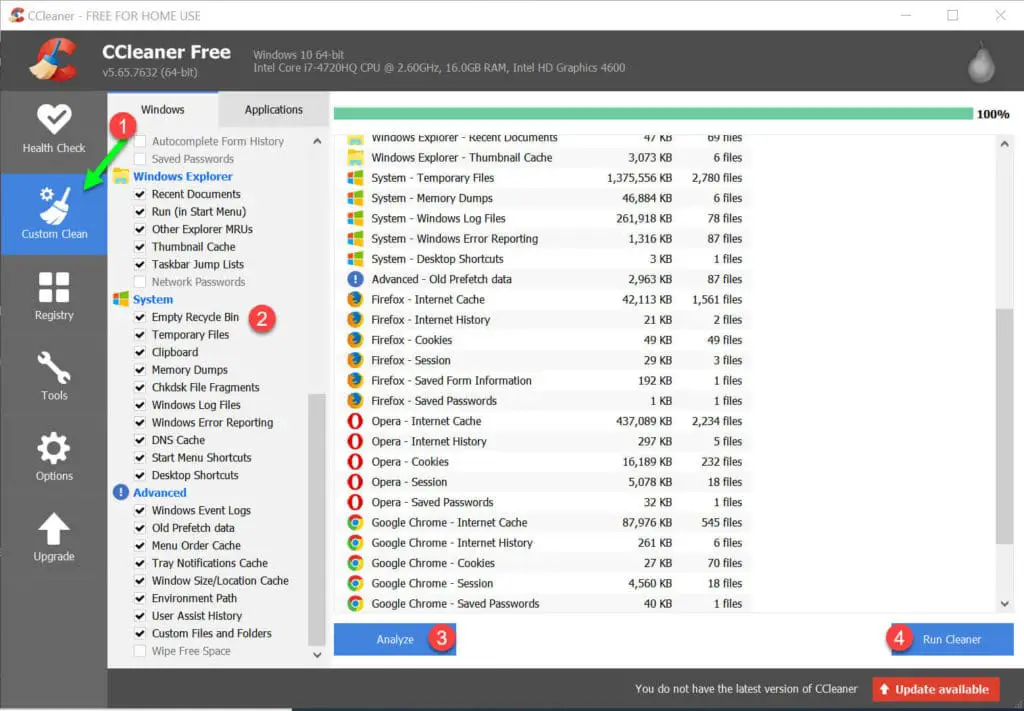Collapse the System category header
The image size is (1024, 711).
[x=152, y=299]
